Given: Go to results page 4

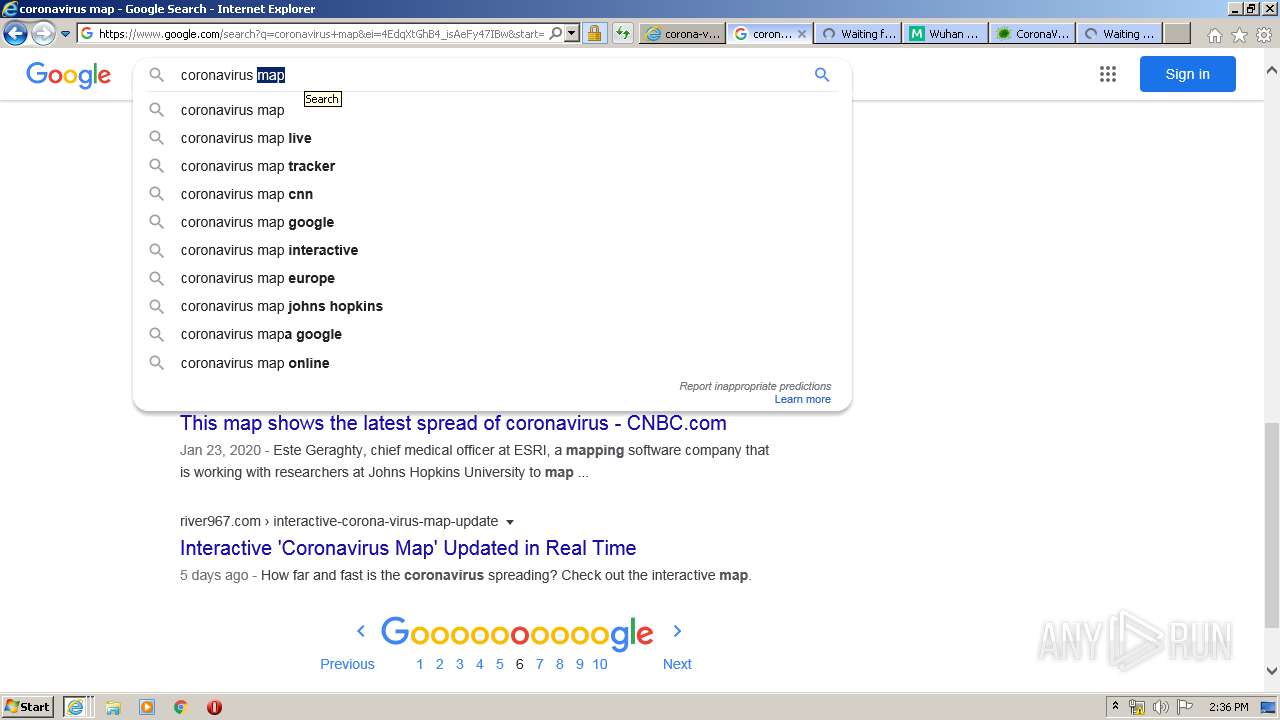Looking at the screenshot, I should click(x=479, y=664).
